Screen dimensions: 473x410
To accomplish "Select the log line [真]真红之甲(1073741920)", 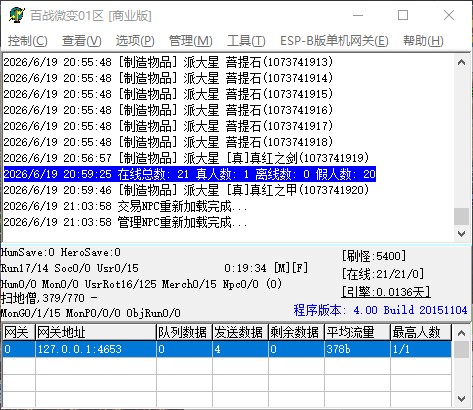I will coord(186,190).
